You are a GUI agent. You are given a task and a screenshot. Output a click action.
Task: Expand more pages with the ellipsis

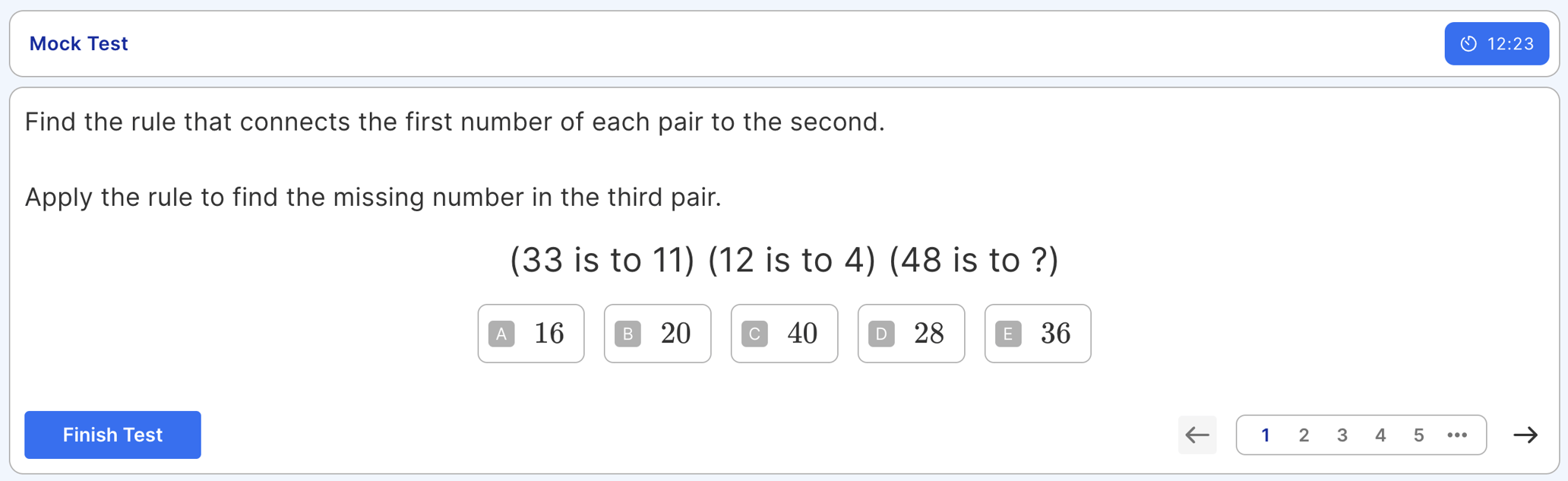1457,435
